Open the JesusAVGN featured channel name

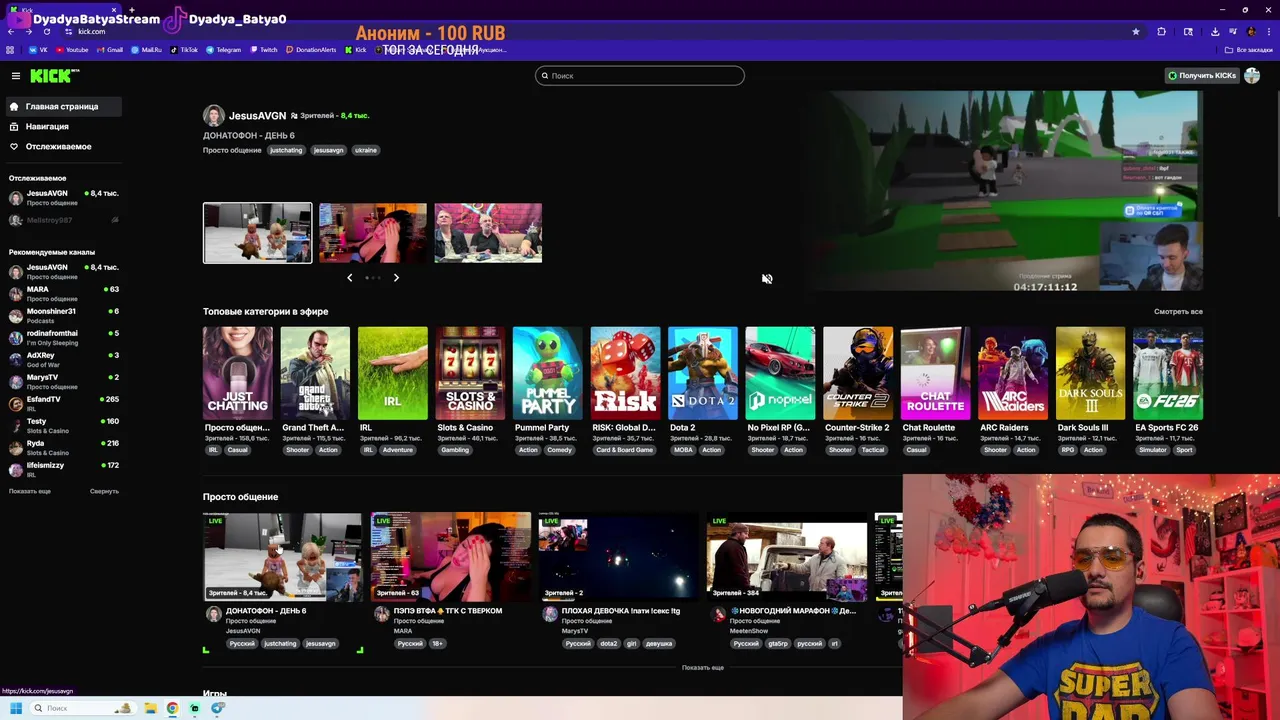tap(257, 116)
